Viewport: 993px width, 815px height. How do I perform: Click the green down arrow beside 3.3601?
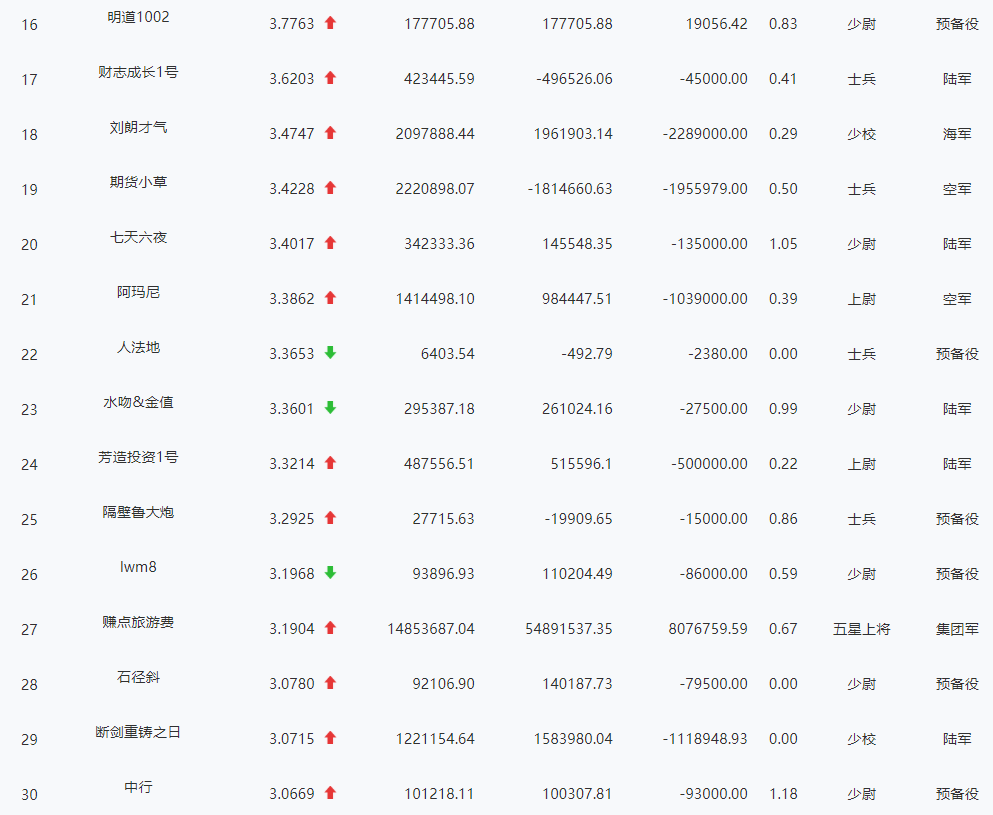[x=330, y=408]
